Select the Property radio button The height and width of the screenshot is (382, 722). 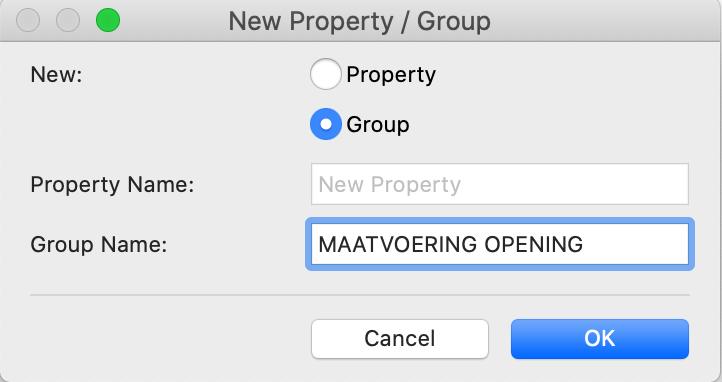(x=326, y=74)
